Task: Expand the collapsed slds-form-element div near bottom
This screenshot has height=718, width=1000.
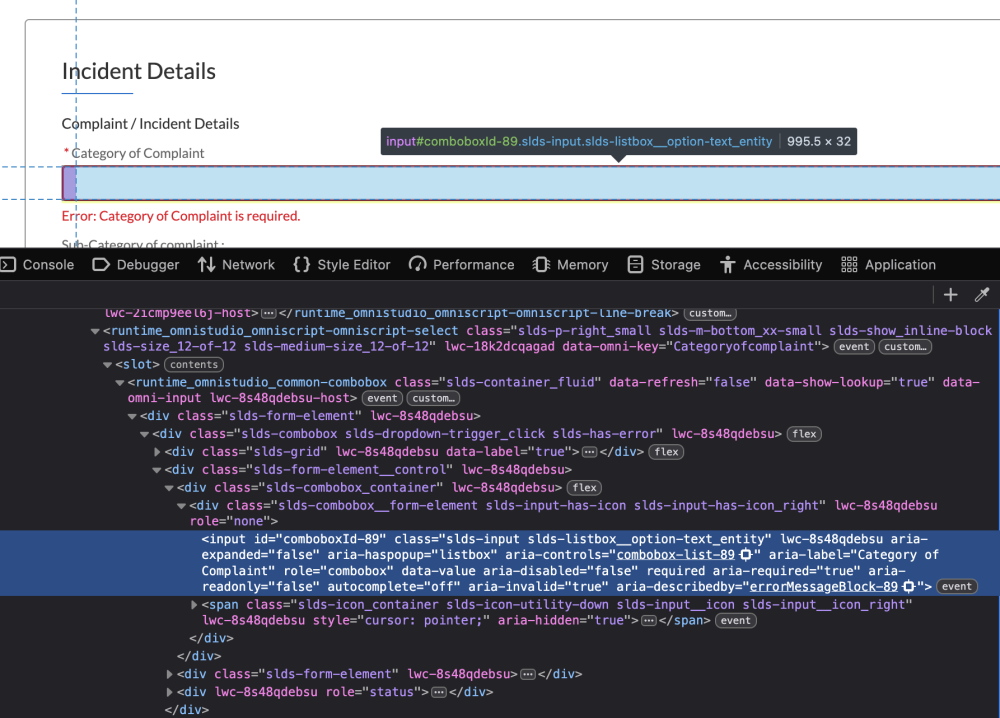Action: [169, 674]
